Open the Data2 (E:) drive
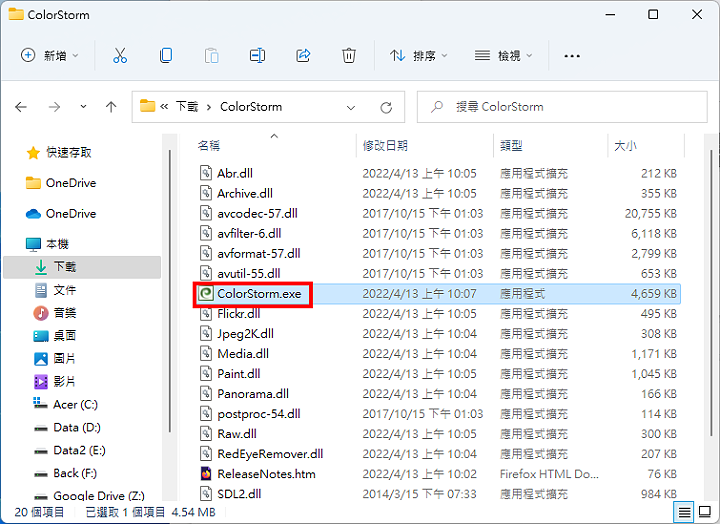 [x=70, y=451]
